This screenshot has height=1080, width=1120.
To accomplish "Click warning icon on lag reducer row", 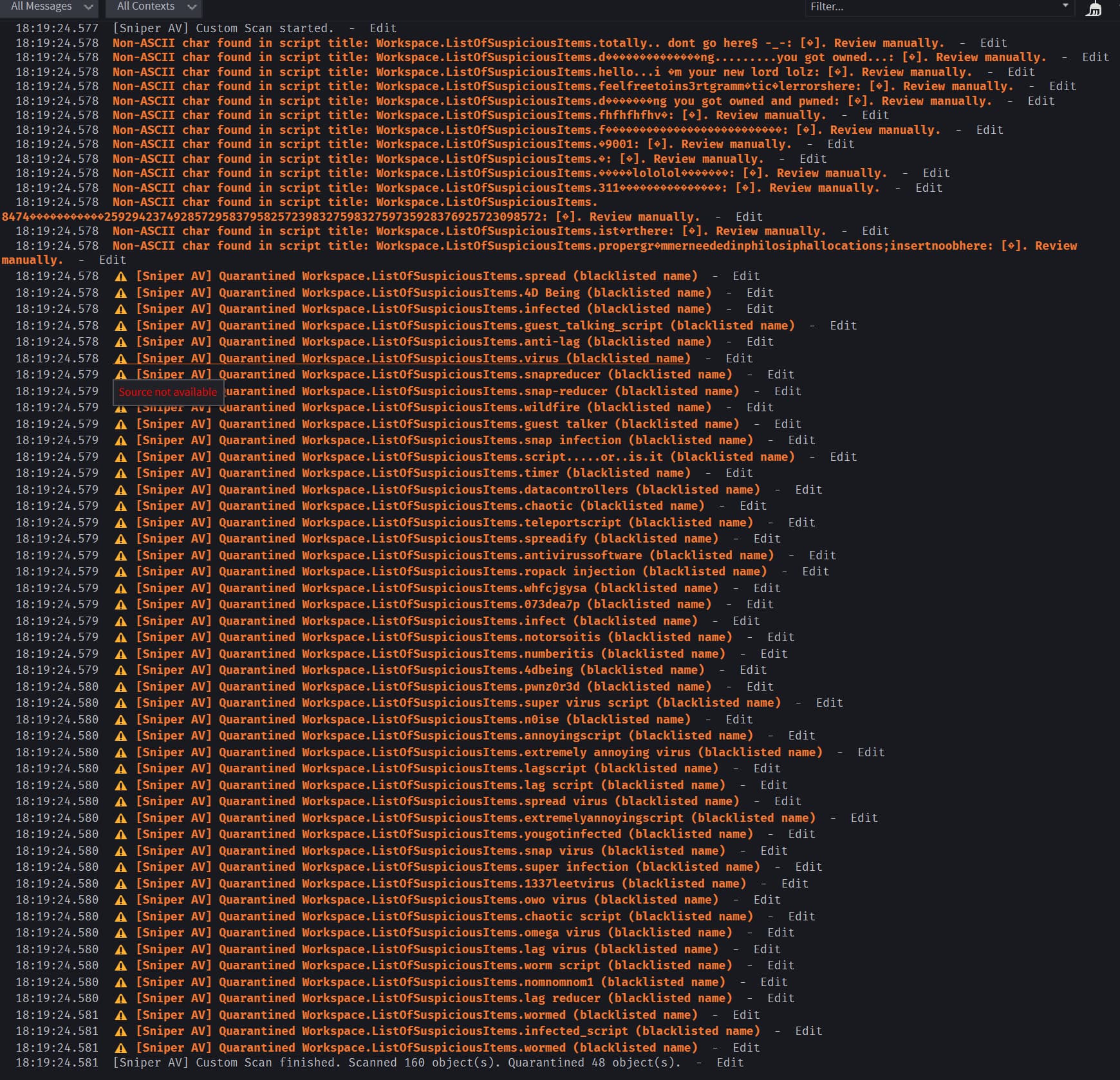I will coord(121,999).
